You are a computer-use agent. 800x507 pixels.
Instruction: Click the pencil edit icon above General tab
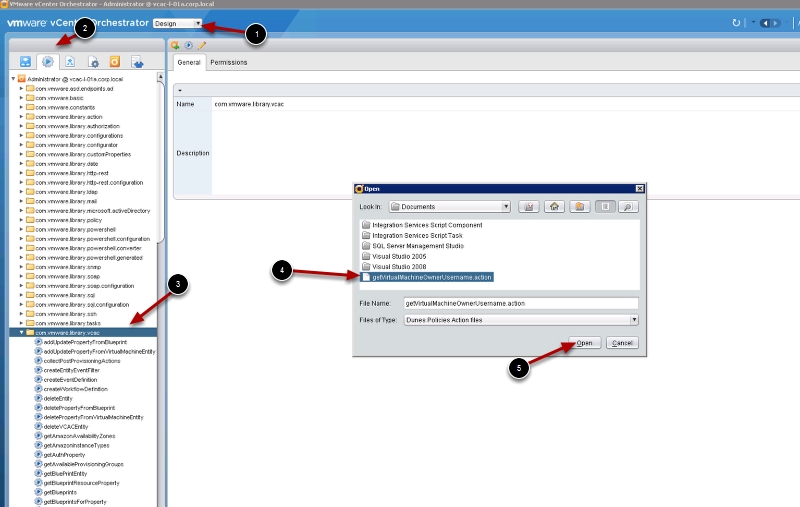coord(201,45)
